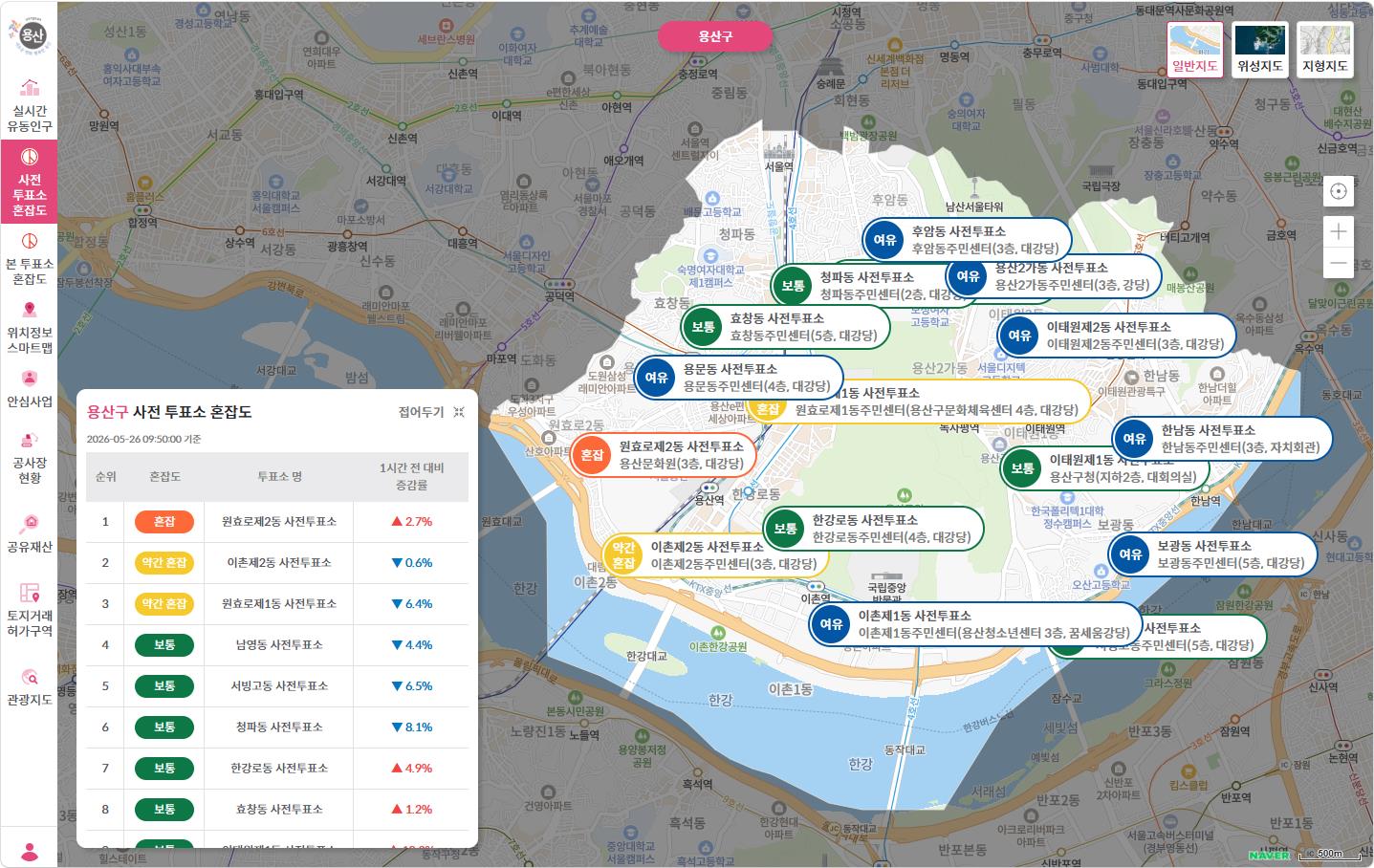The image size is (1374, 868).
Task: Open the 관광지도 sidebar item
Action: 29,686
